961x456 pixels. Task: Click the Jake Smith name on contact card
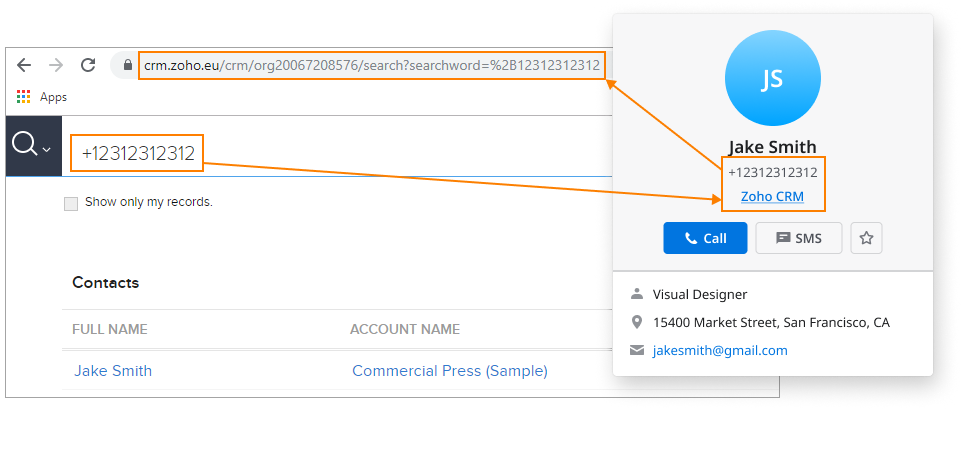point(773,147)
